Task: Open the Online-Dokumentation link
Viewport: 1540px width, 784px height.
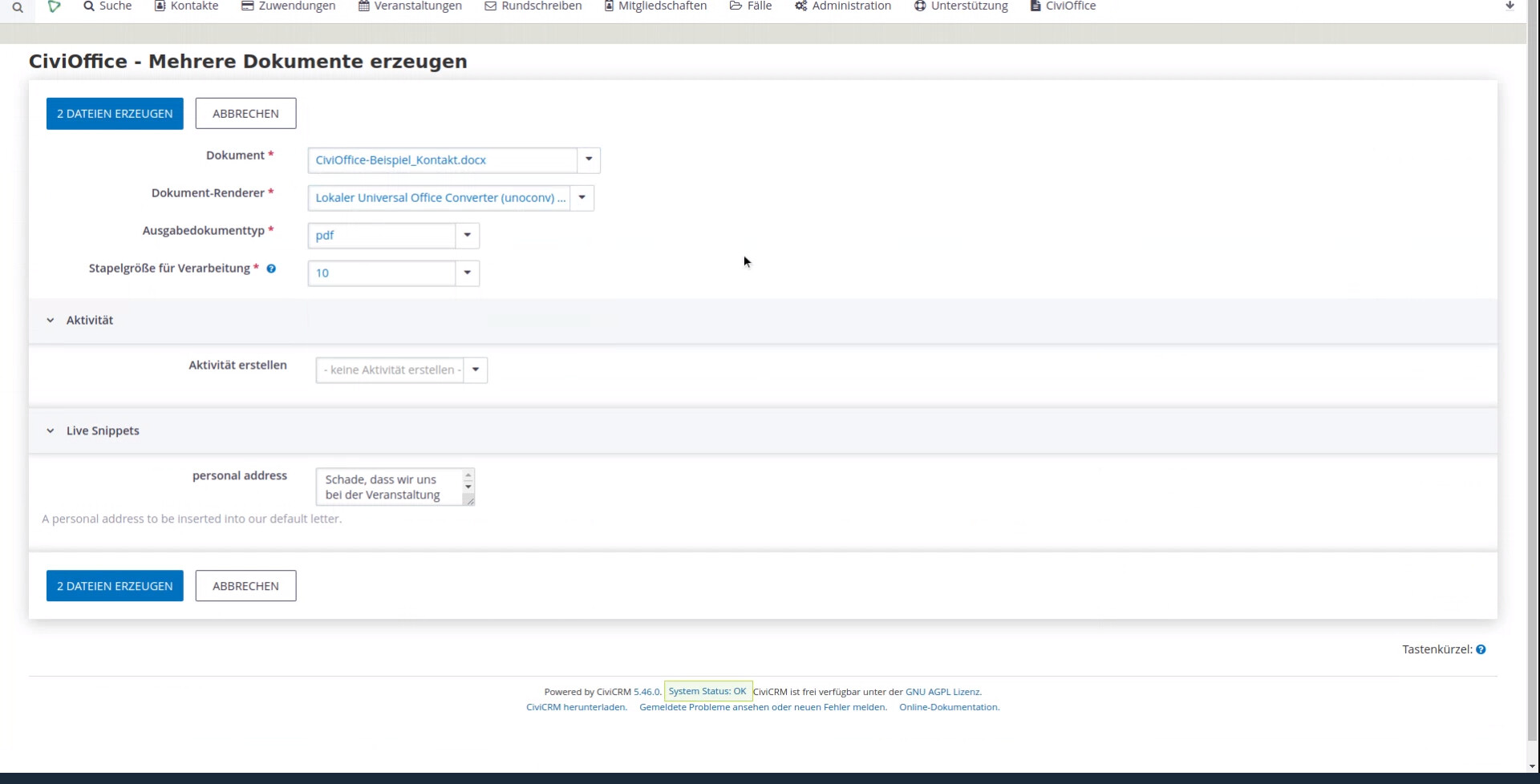Action: tap(949, 707)
